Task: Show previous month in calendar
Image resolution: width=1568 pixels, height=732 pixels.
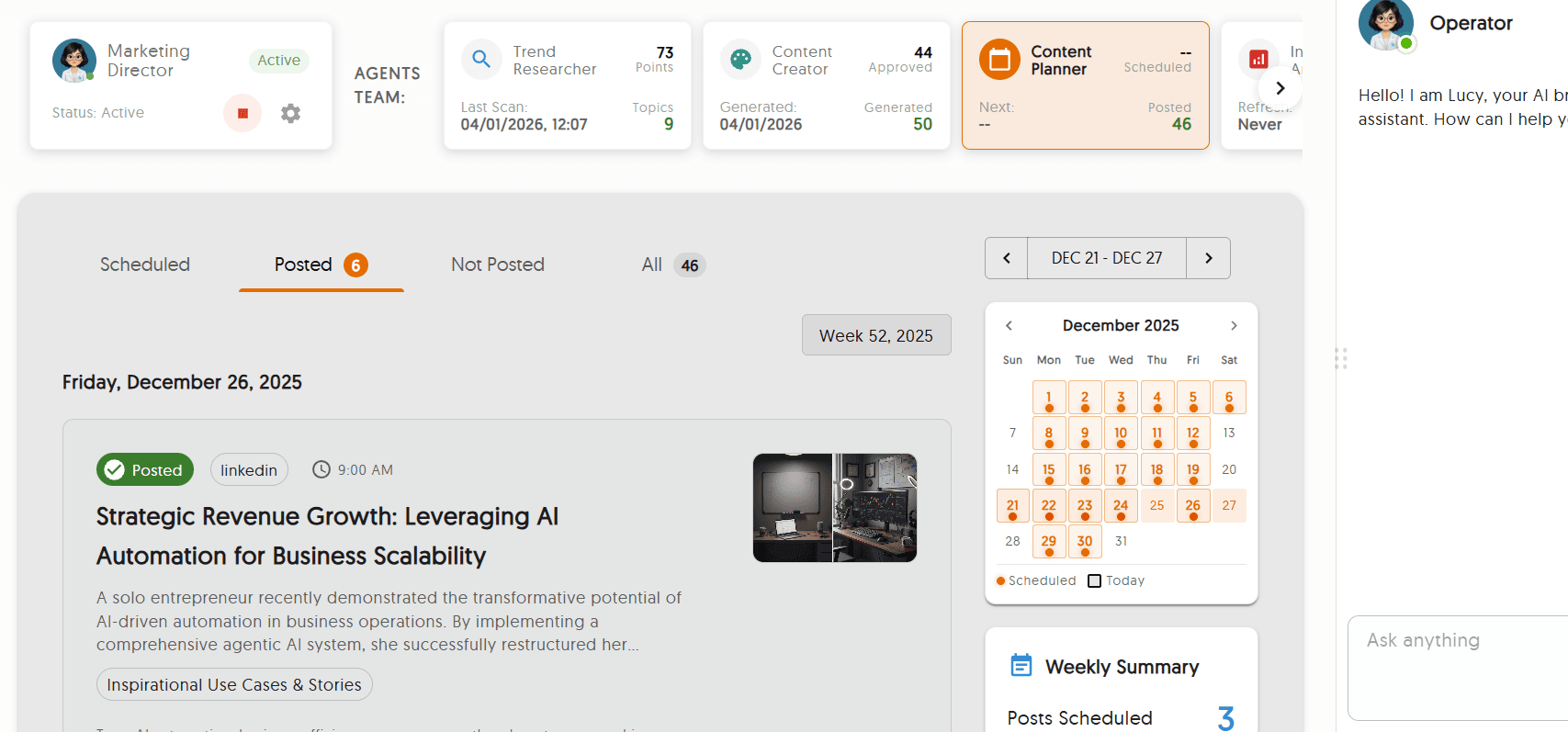Action: pos(1009,325)
